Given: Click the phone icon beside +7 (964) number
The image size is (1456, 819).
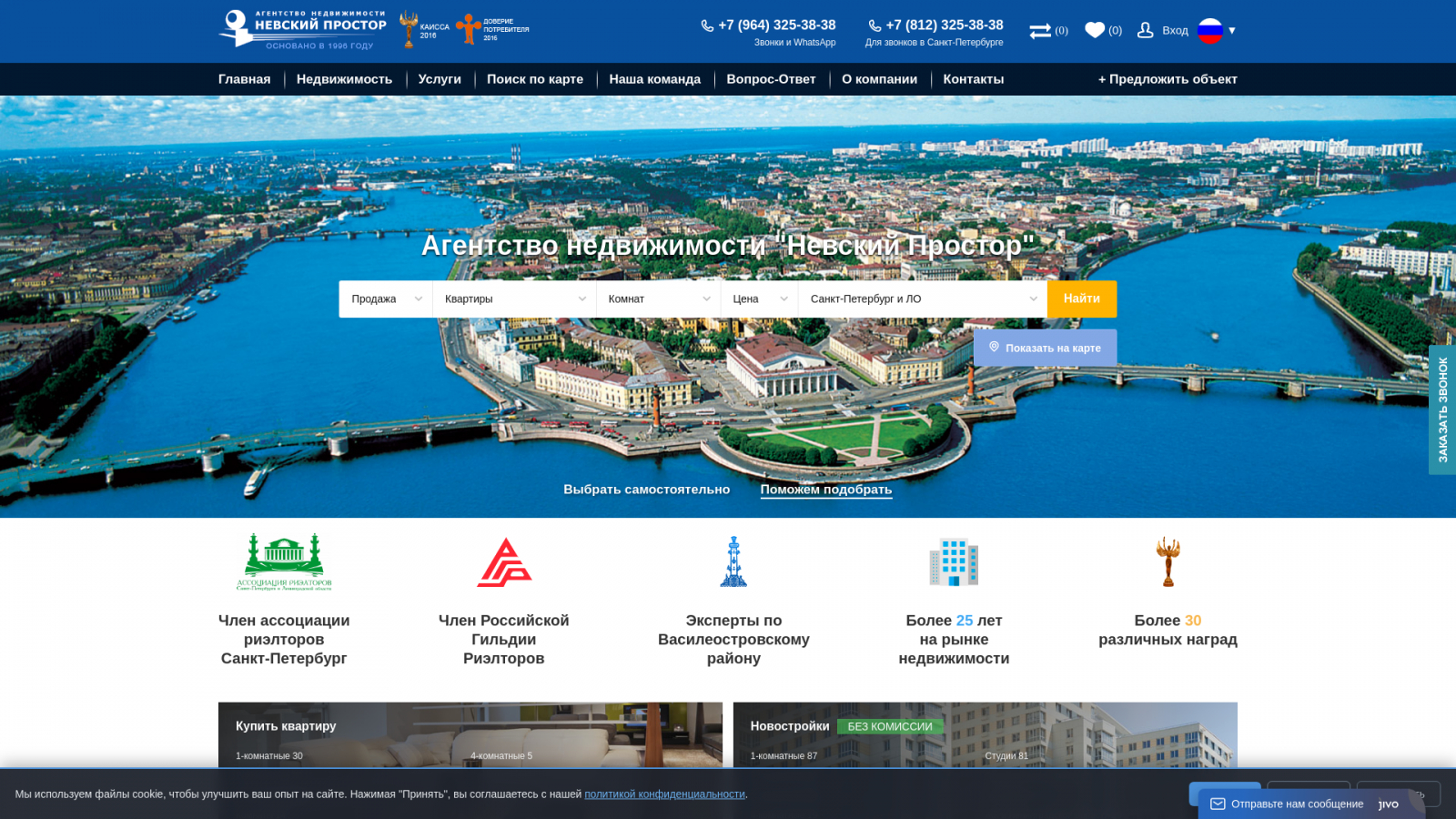Looking at the screenshot, I should click(x=707, y=25).
